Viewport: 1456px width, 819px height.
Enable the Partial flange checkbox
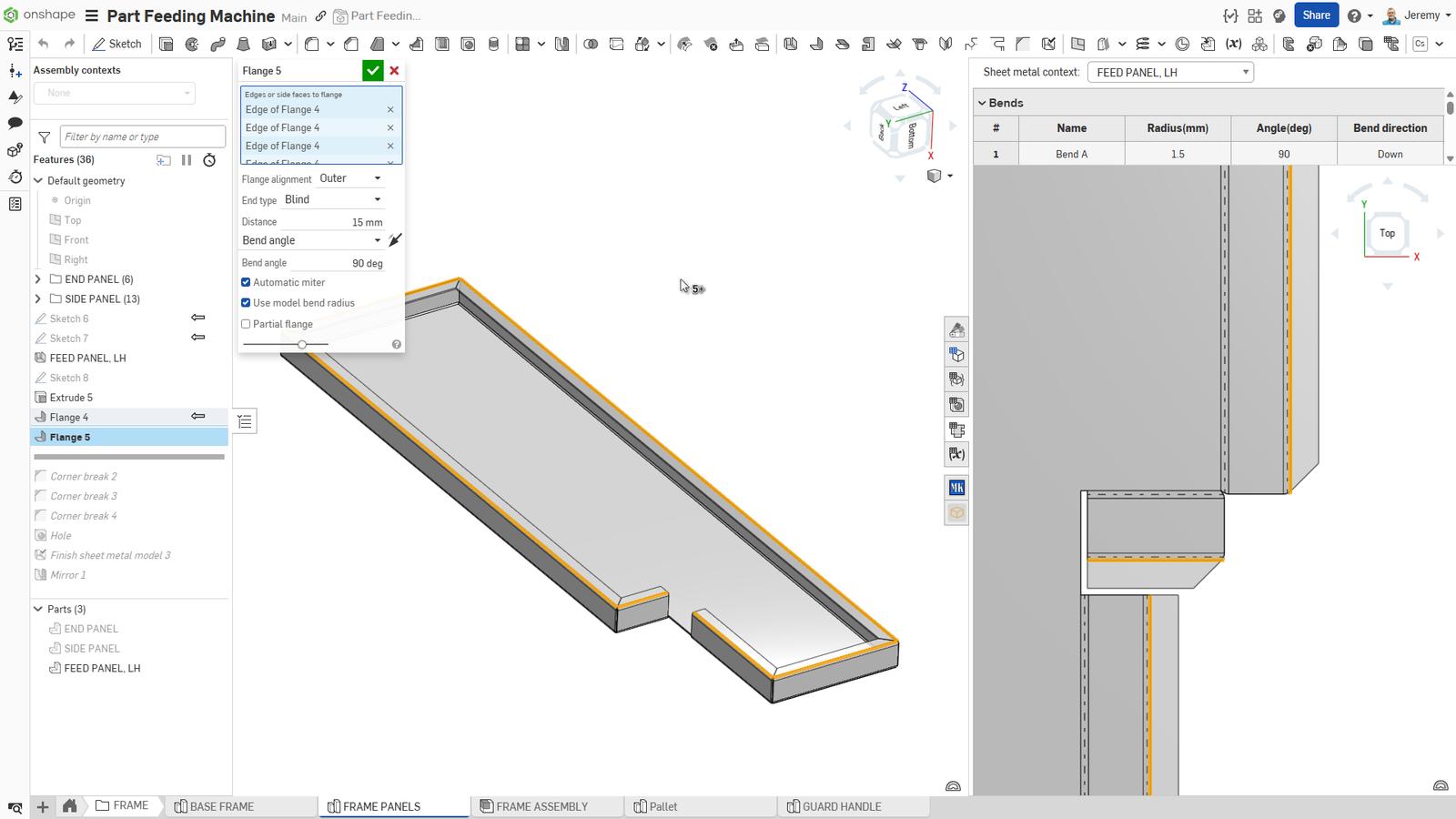(246, 324)
